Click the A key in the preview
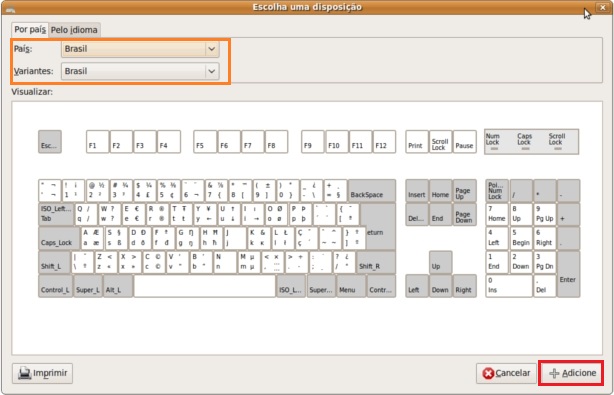The height and width of the screenshot is (395, 614). coord(92,238)
